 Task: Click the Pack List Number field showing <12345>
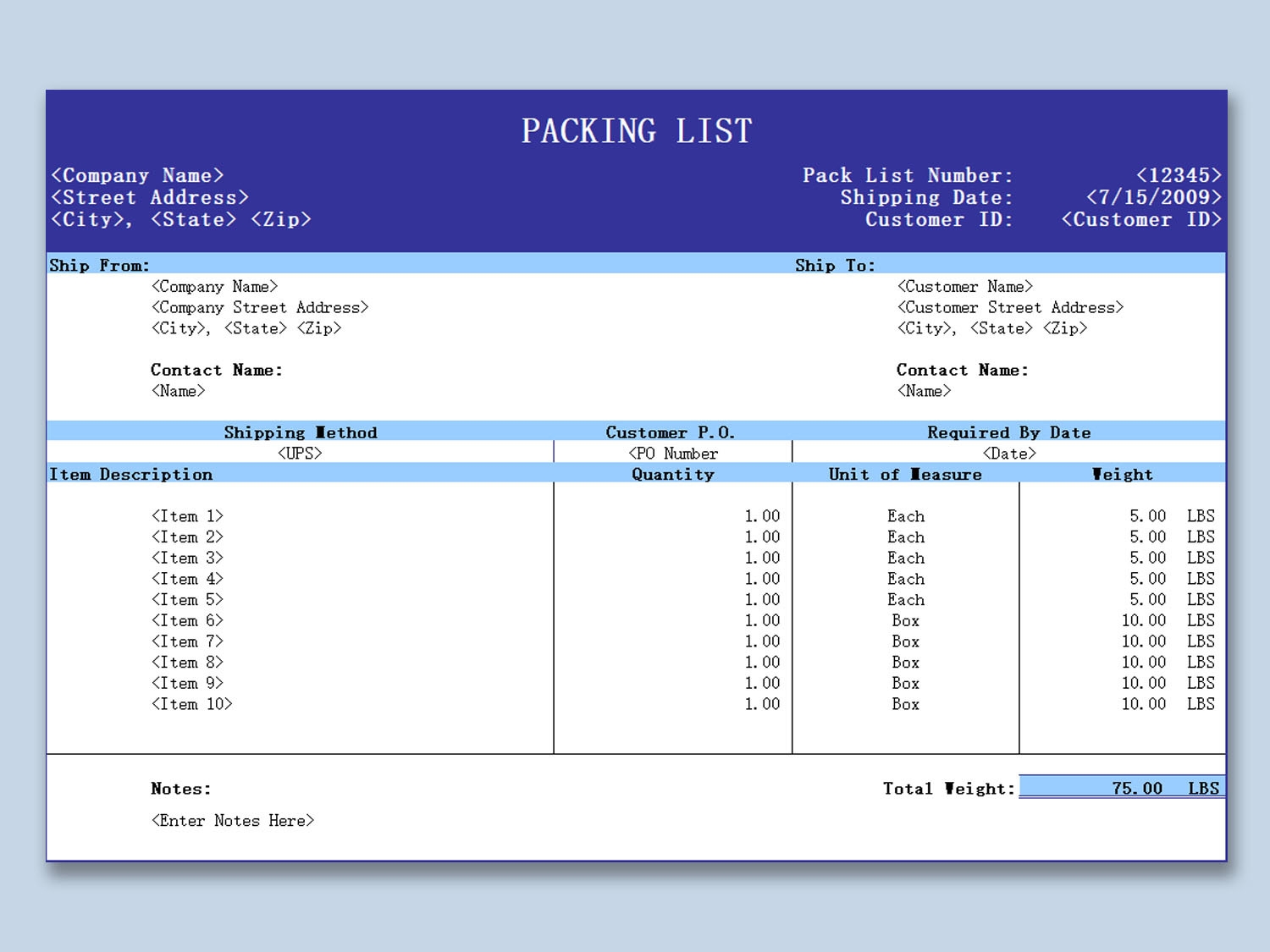pyautogui.click(x=1179, y=175)
